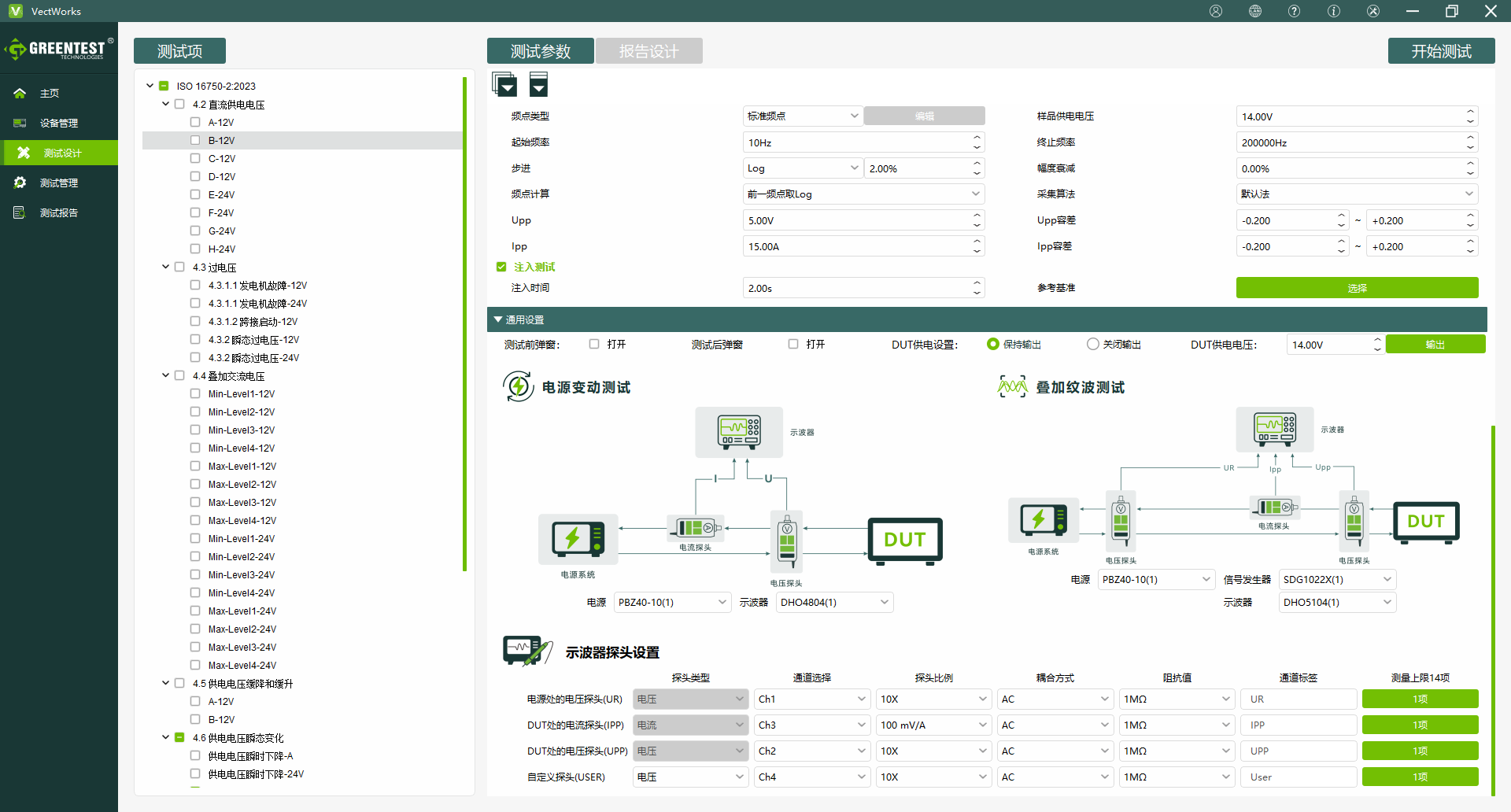Click the stacked pages dropdown icon
Image resolution: width=1511 pixels, height=812 pixels.
coord(504,84)
